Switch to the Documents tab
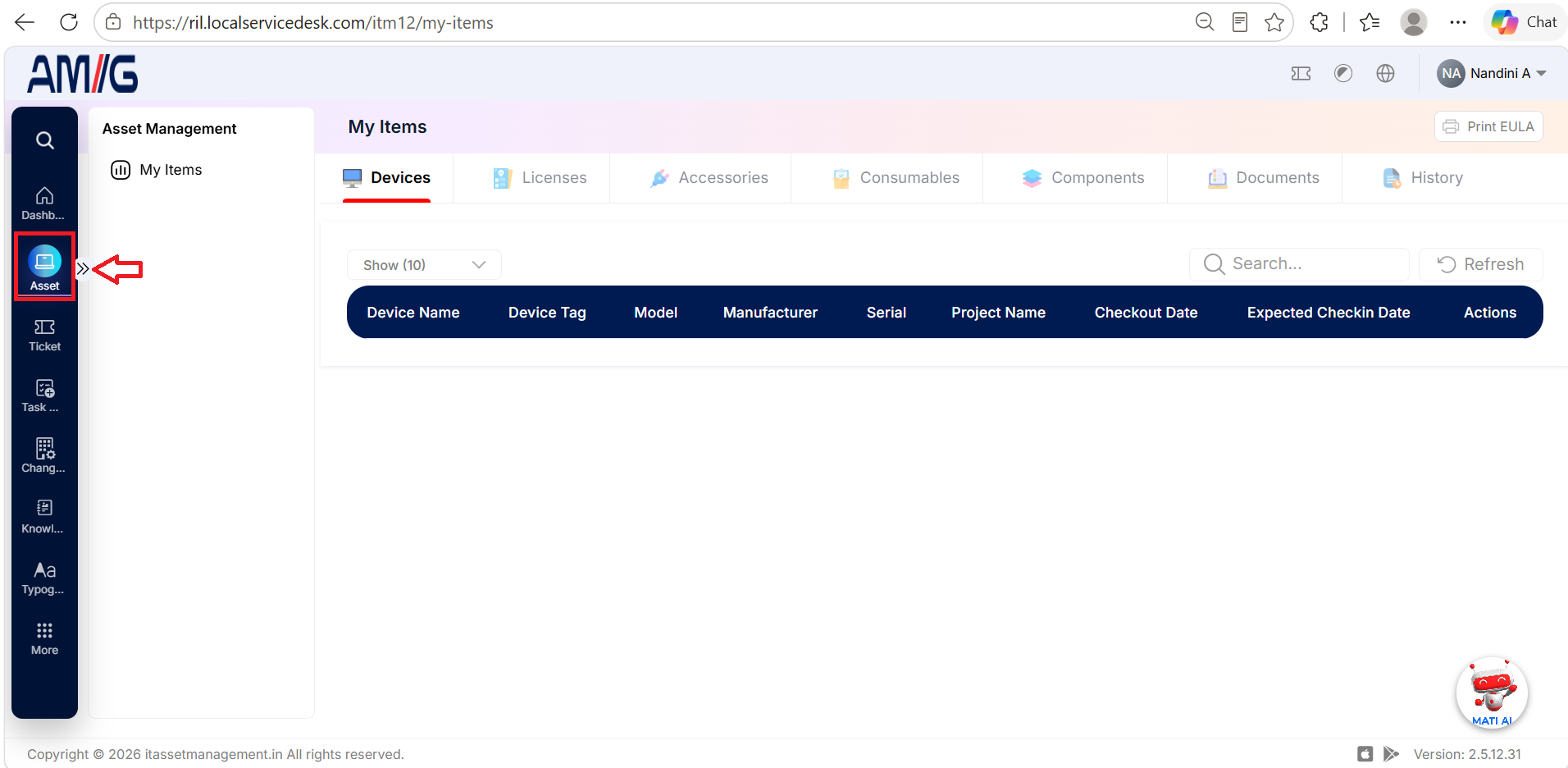The image size is (1568, 768). [x=1264, y=178]
